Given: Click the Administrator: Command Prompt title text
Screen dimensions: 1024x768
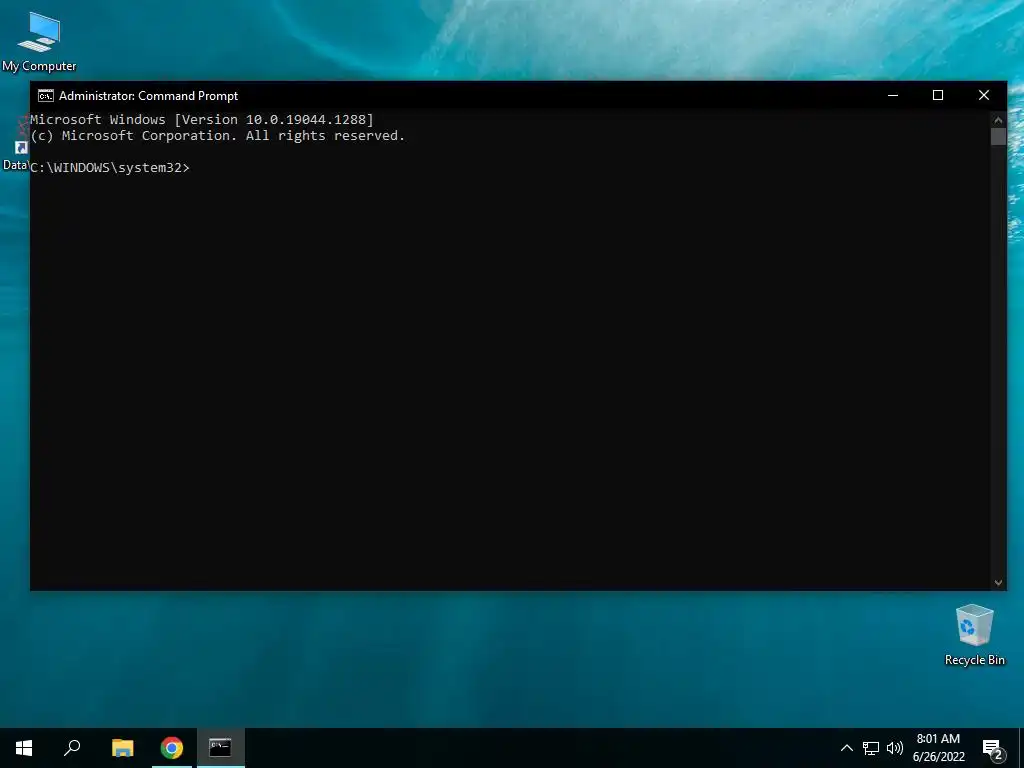Looking at the screenshot, I should [148, 96].
